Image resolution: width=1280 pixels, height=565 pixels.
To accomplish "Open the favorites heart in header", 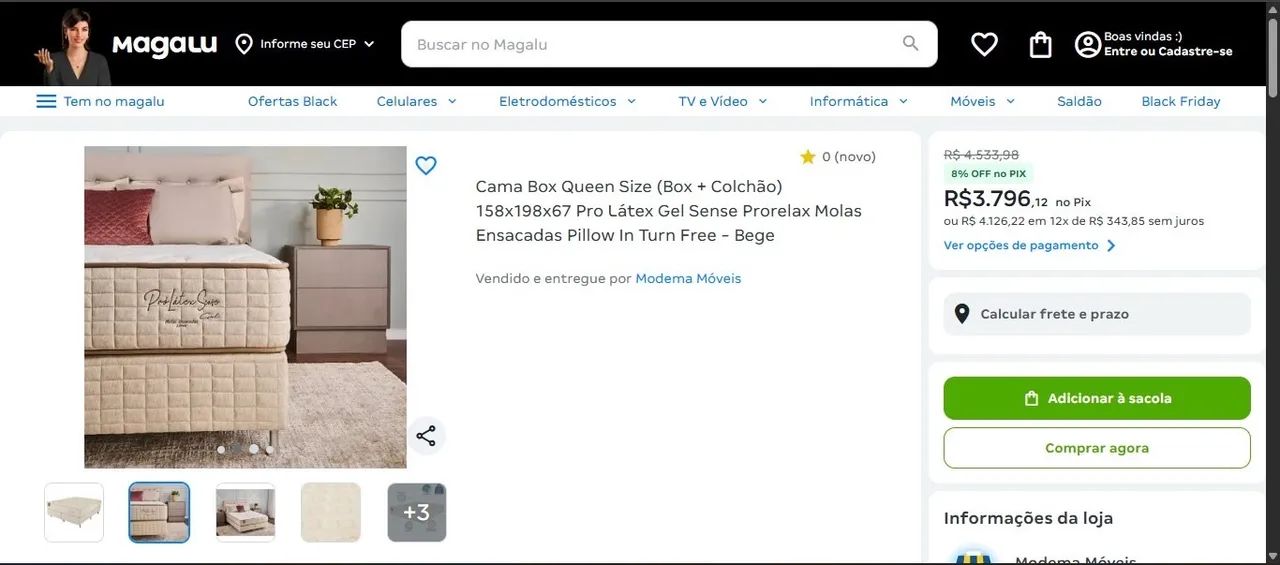I will click(x=984, y=44).
